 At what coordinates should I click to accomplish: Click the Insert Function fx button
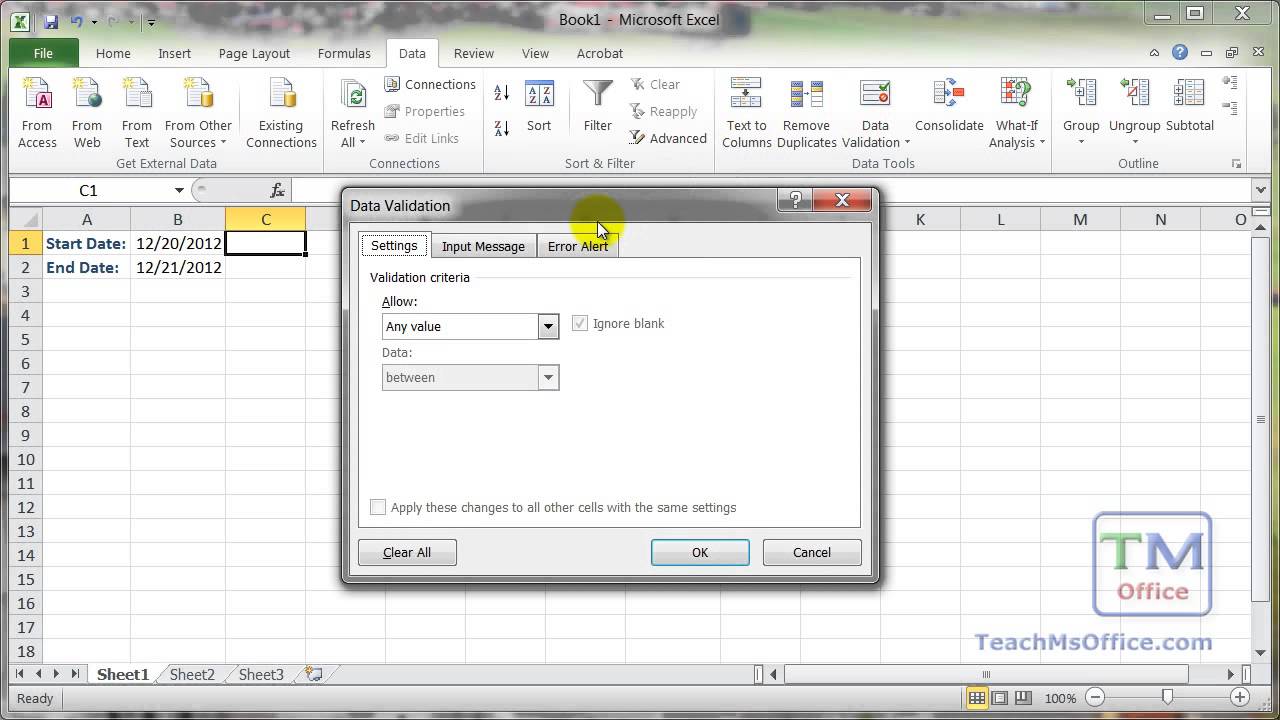point(278,190)
